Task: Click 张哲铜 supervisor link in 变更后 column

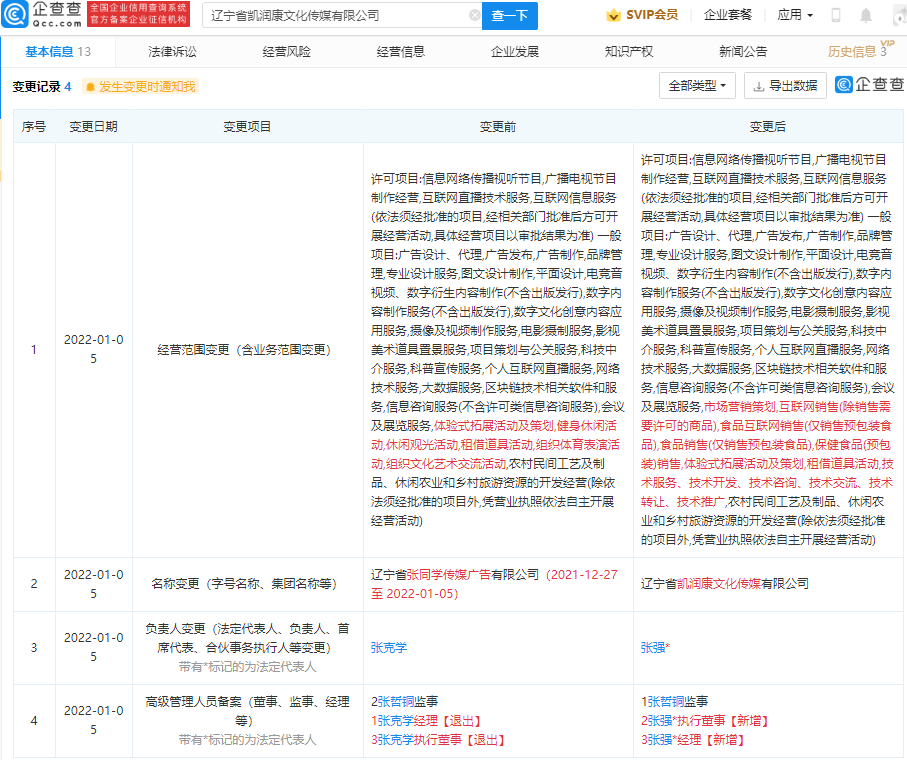Action: [x=666, y=702]
